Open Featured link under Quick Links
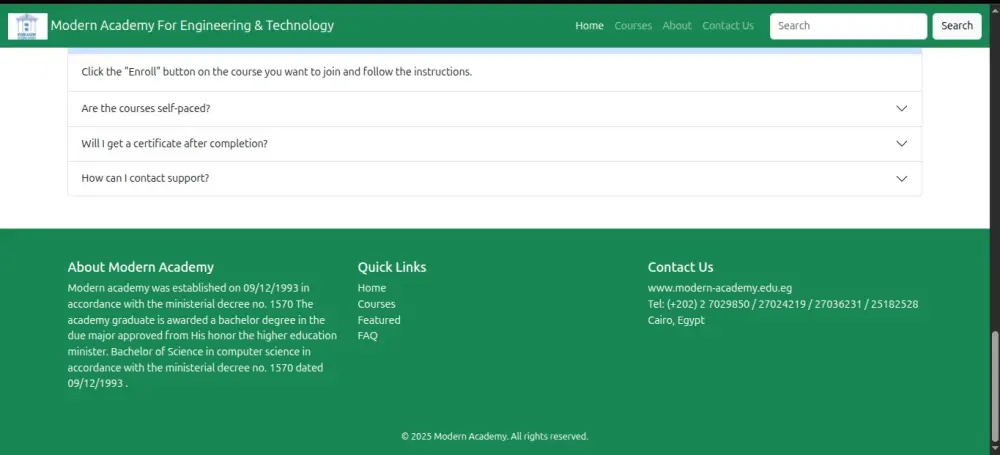This screenshot has width=1000, height=455. pyautogui.click(x=379, y=320)
